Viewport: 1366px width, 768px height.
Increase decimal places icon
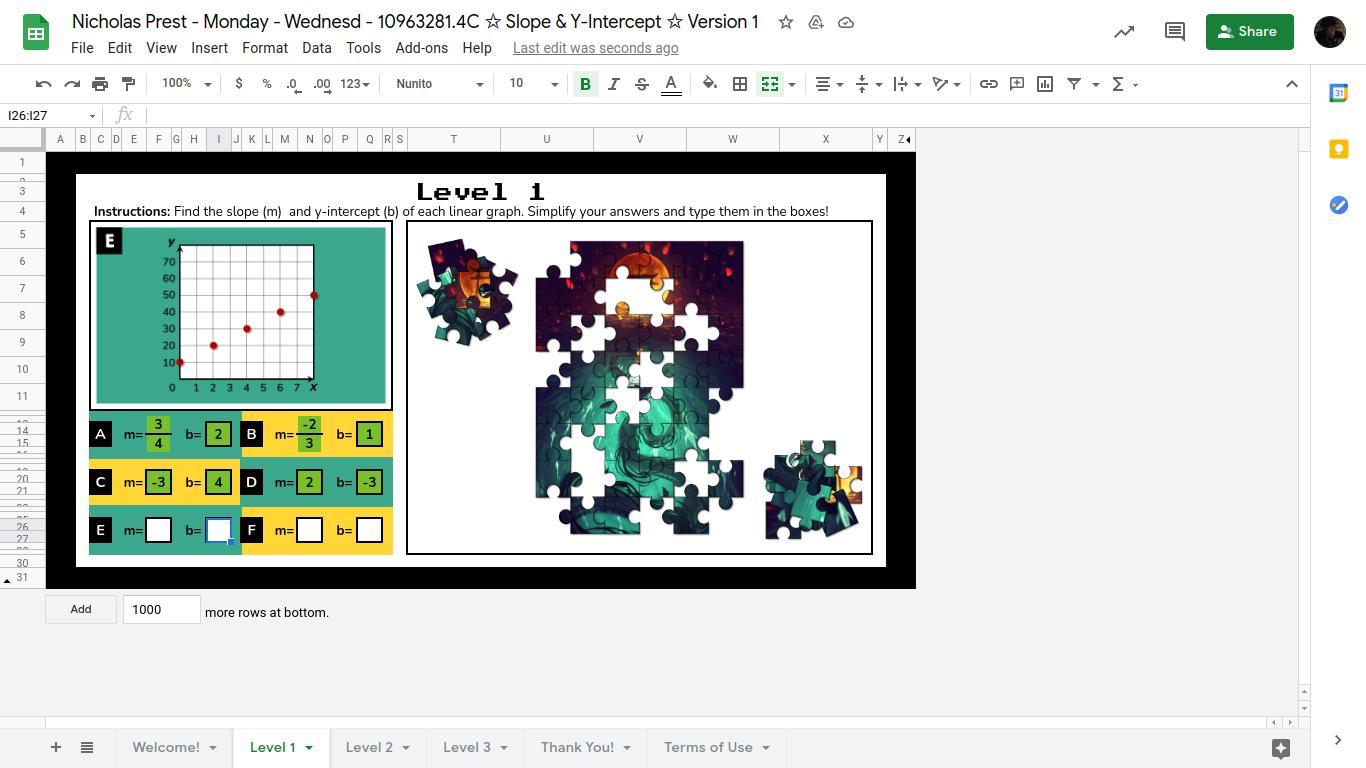click(321, 84)
